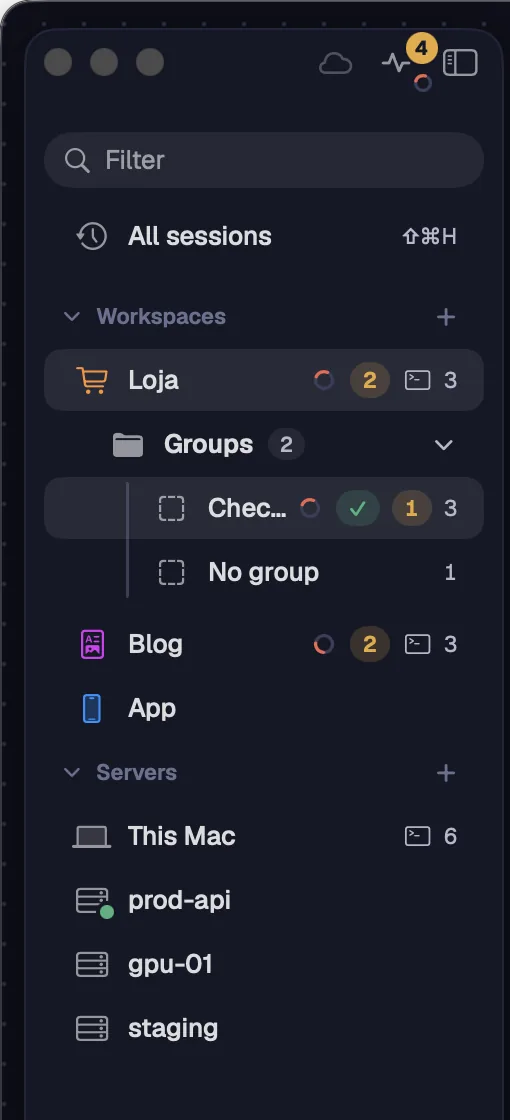Click the orange badge 1 on Chec…
Image resolution: width=510 pixels, height=1120 pixels.
pos(411,509)
